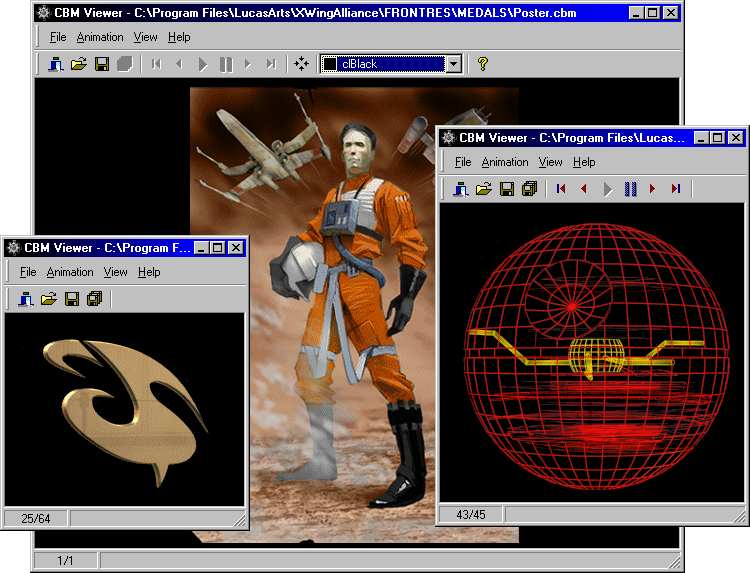Screen dimensions: 750x573
Task: Click save-all frames icon in Death Star window
Action: [529, 189]
